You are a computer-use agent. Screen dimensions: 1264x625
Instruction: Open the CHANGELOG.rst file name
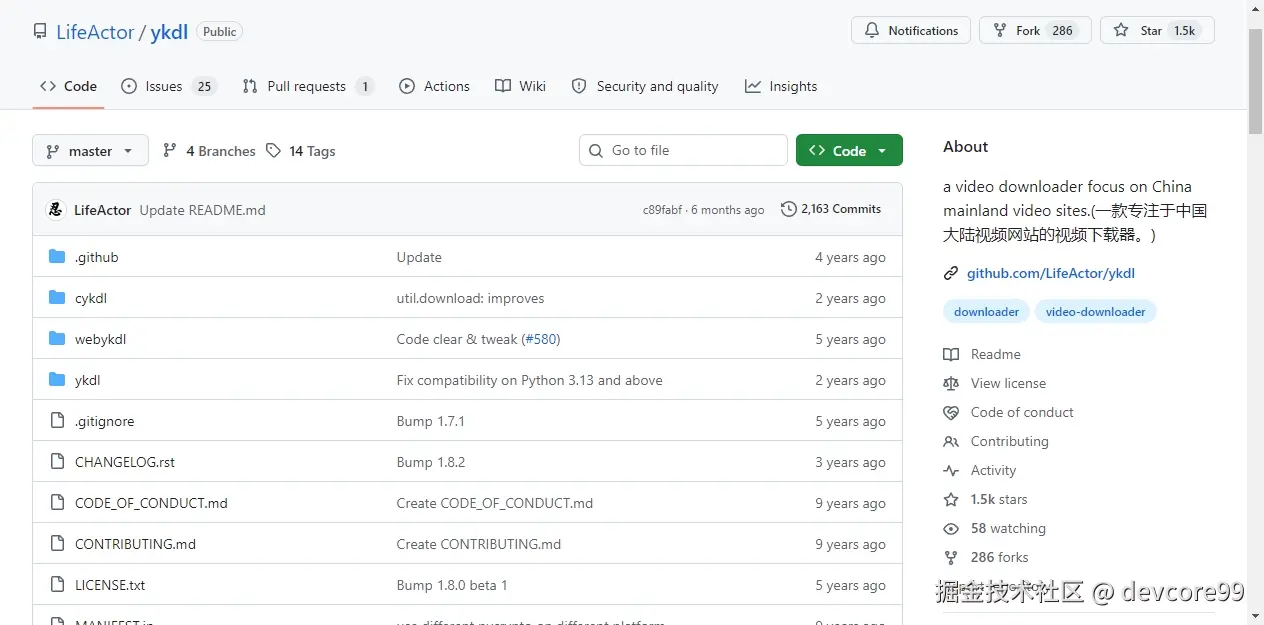125,462
